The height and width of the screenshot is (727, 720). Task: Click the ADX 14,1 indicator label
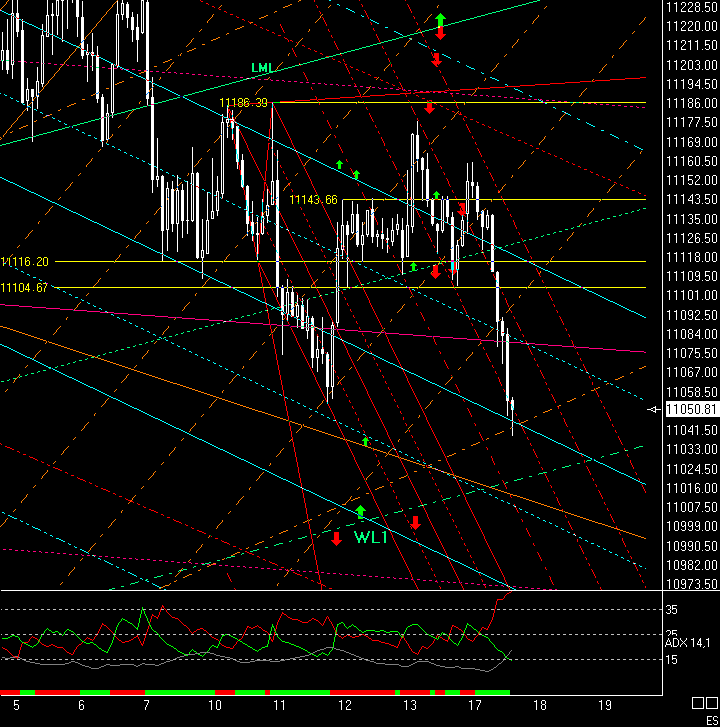click(688, 643)
